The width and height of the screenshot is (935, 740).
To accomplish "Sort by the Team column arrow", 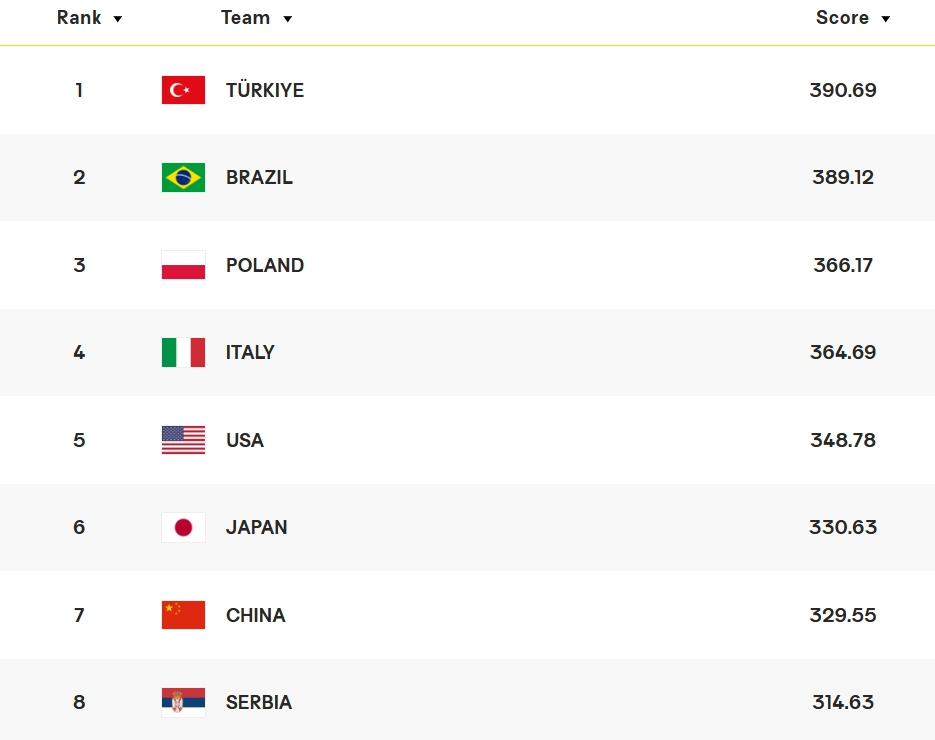I will coord(288,19).
